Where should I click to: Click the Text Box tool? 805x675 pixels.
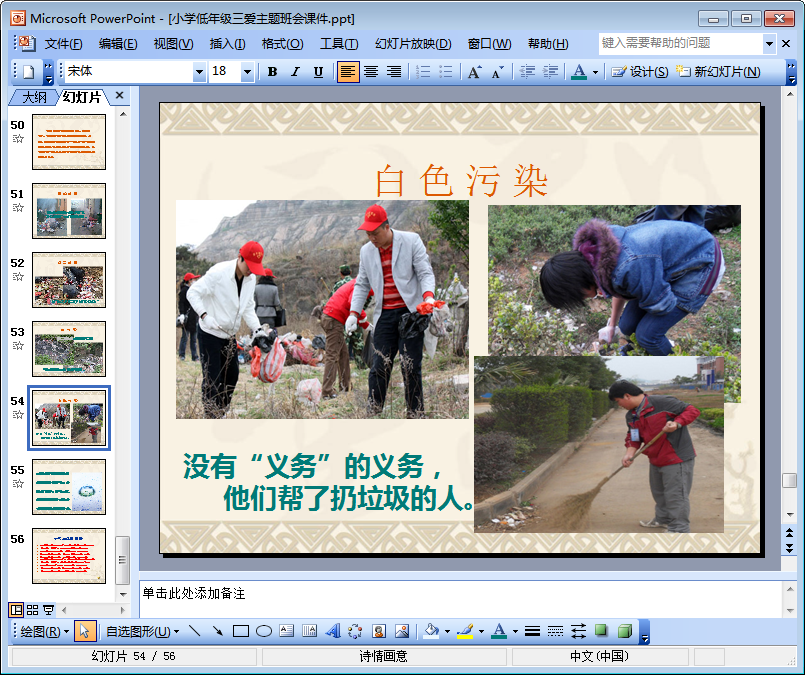(287, 631)
